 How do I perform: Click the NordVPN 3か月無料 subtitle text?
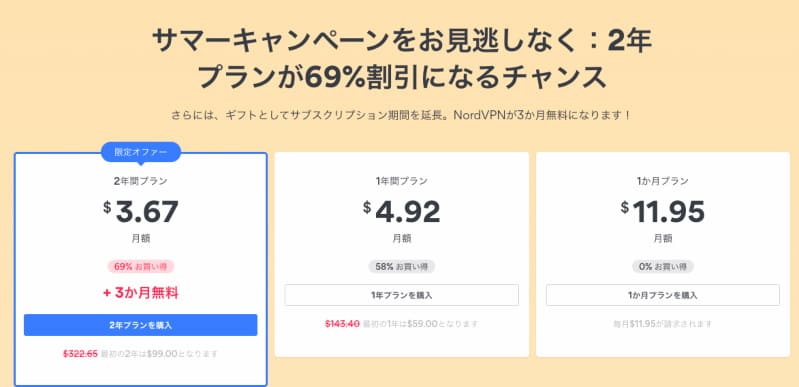(402, 115)
